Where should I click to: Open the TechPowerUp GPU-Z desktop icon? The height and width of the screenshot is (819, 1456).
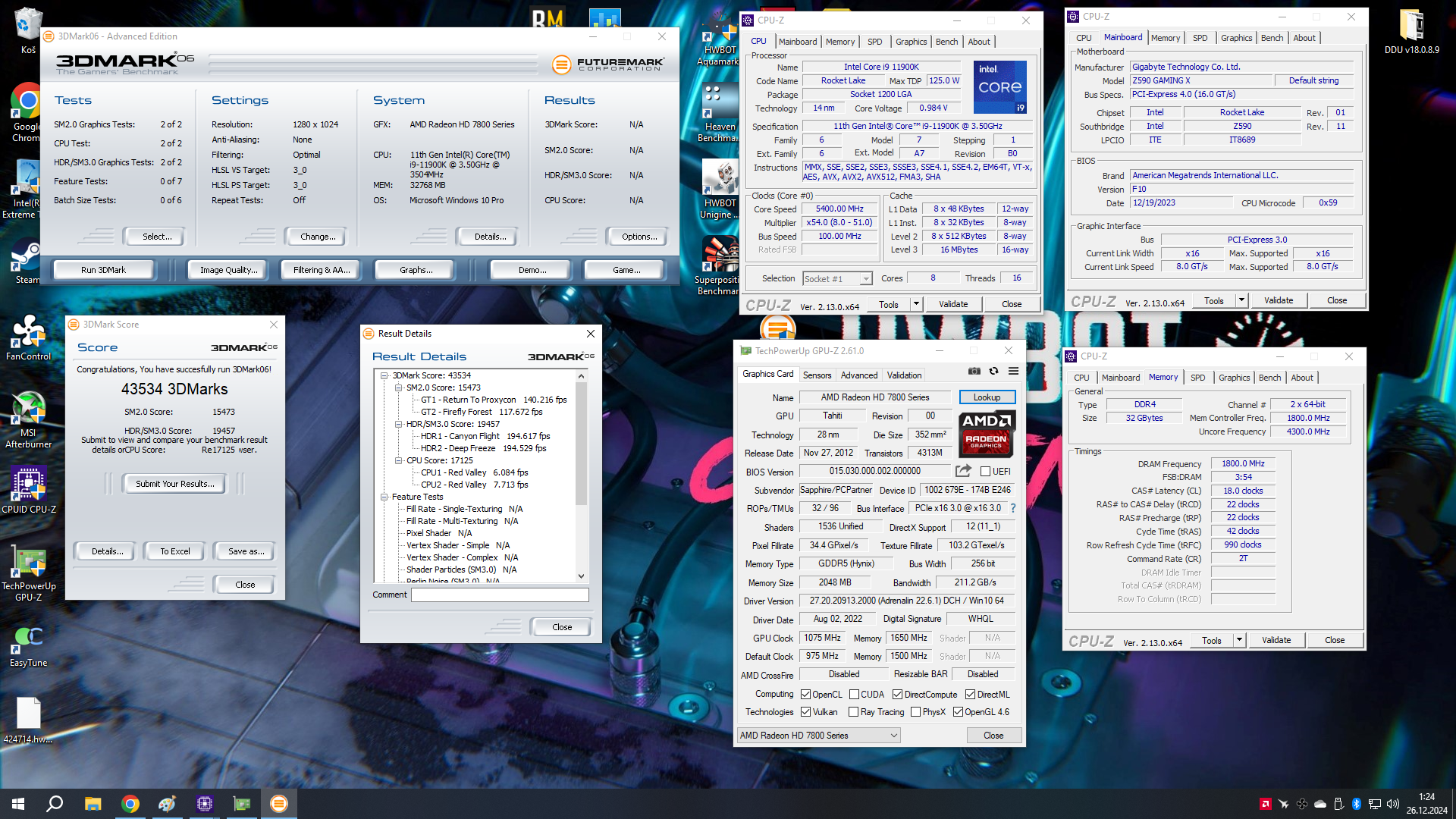[x=29, y=573]
